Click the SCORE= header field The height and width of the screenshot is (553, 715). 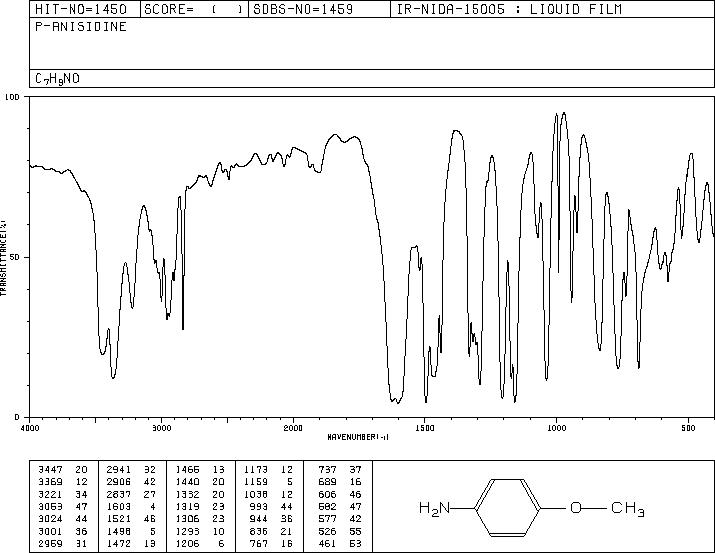(194, 9)
